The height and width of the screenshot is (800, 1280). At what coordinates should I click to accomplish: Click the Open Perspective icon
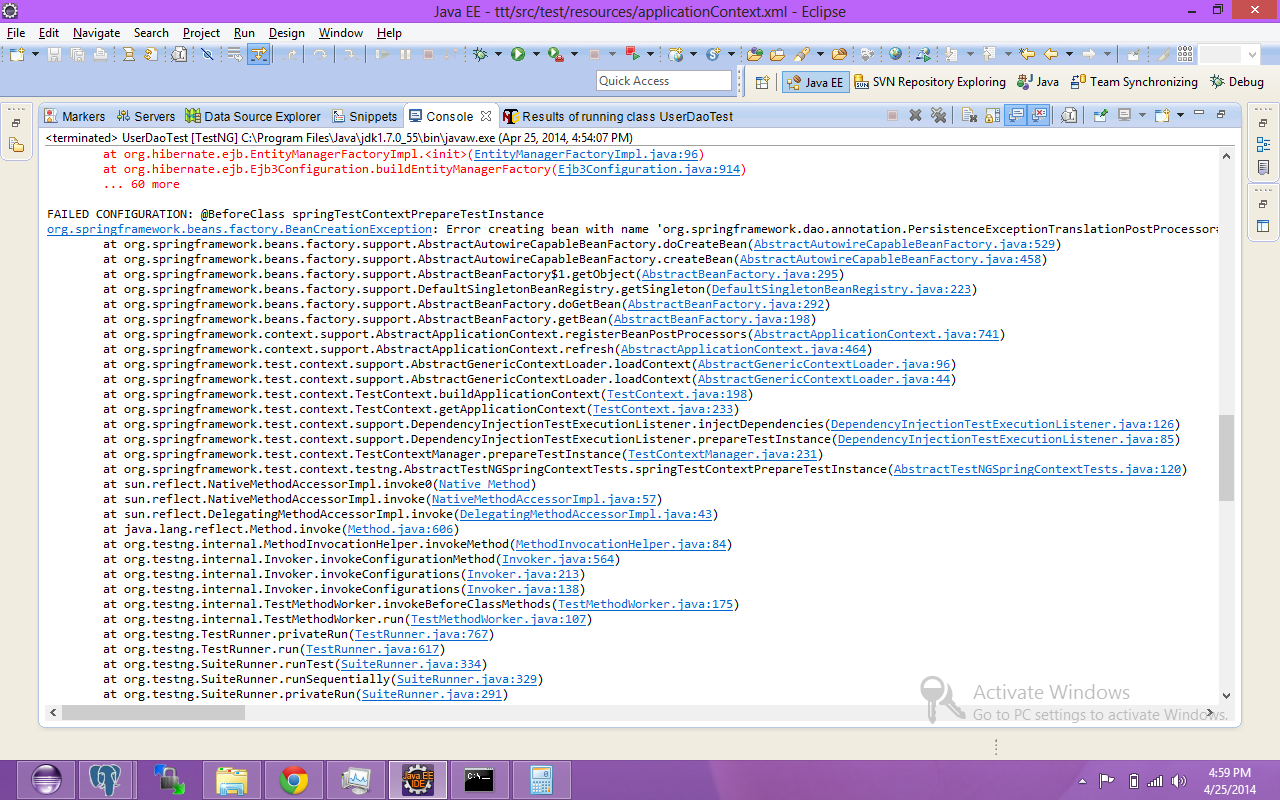click(x=762, y=82)
